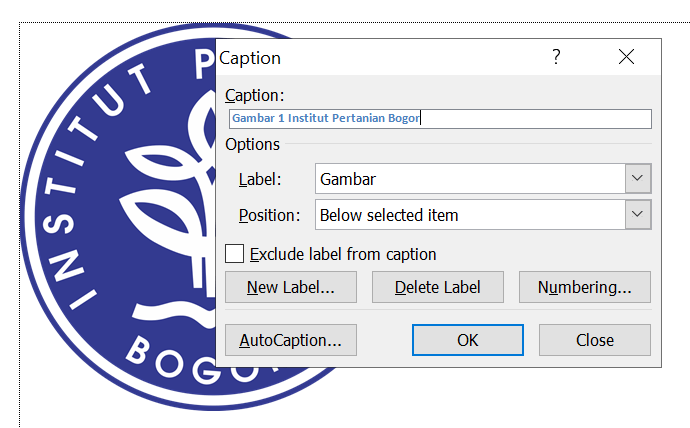
Task: Open the Numbering... options
Action: [x=584, y=287]
